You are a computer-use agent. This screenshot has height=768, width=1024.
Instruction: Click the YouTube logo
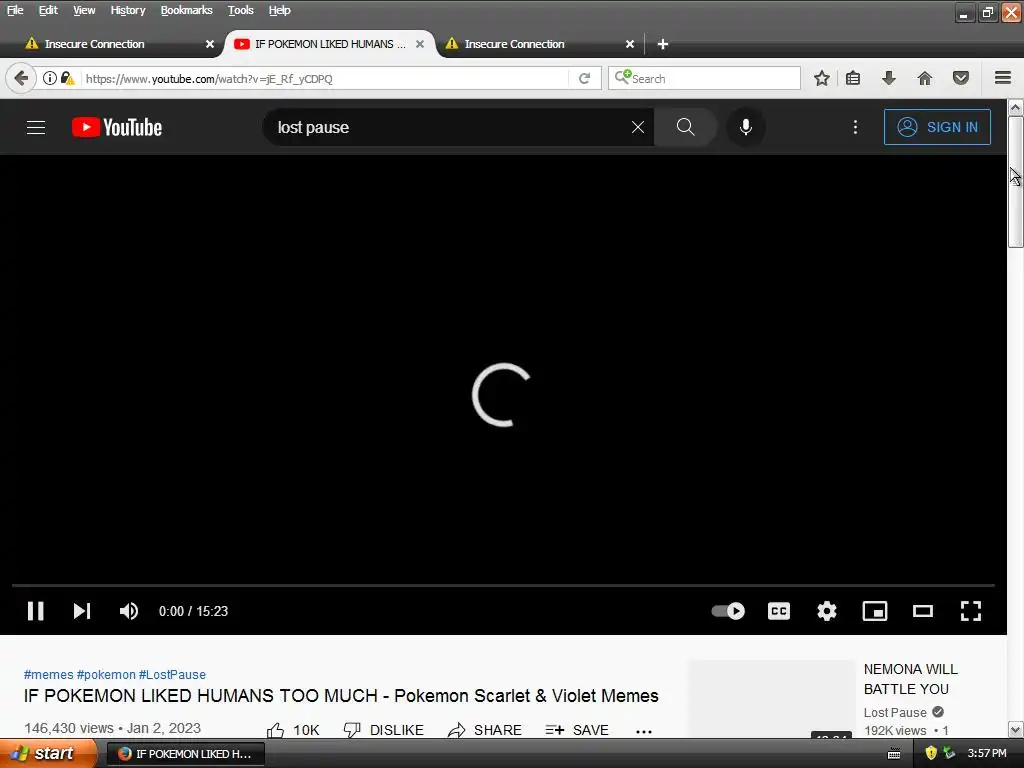coord(117,127)
